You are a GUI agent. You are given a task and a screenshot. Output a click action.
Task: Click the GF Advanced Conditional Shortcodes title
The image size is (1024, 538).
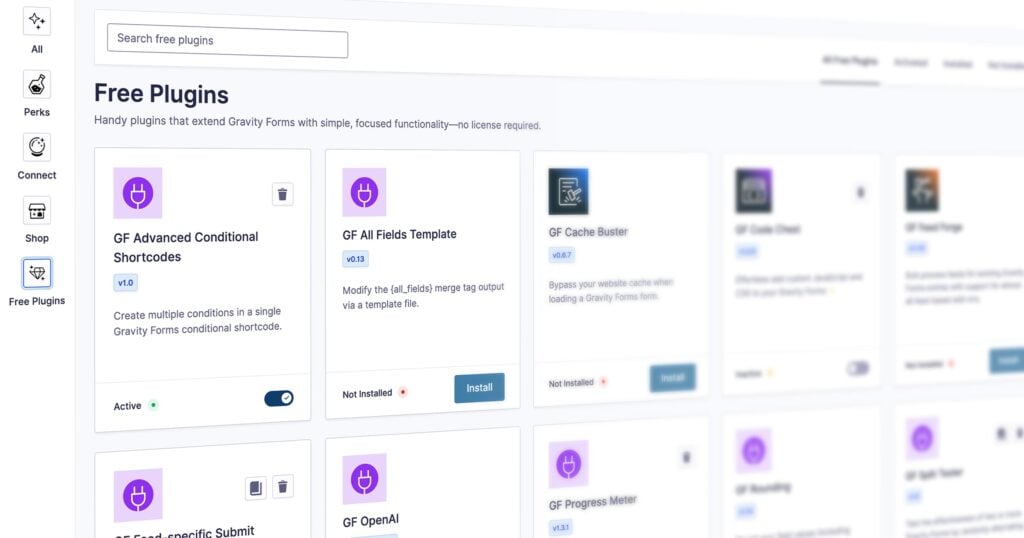[186, 247]
